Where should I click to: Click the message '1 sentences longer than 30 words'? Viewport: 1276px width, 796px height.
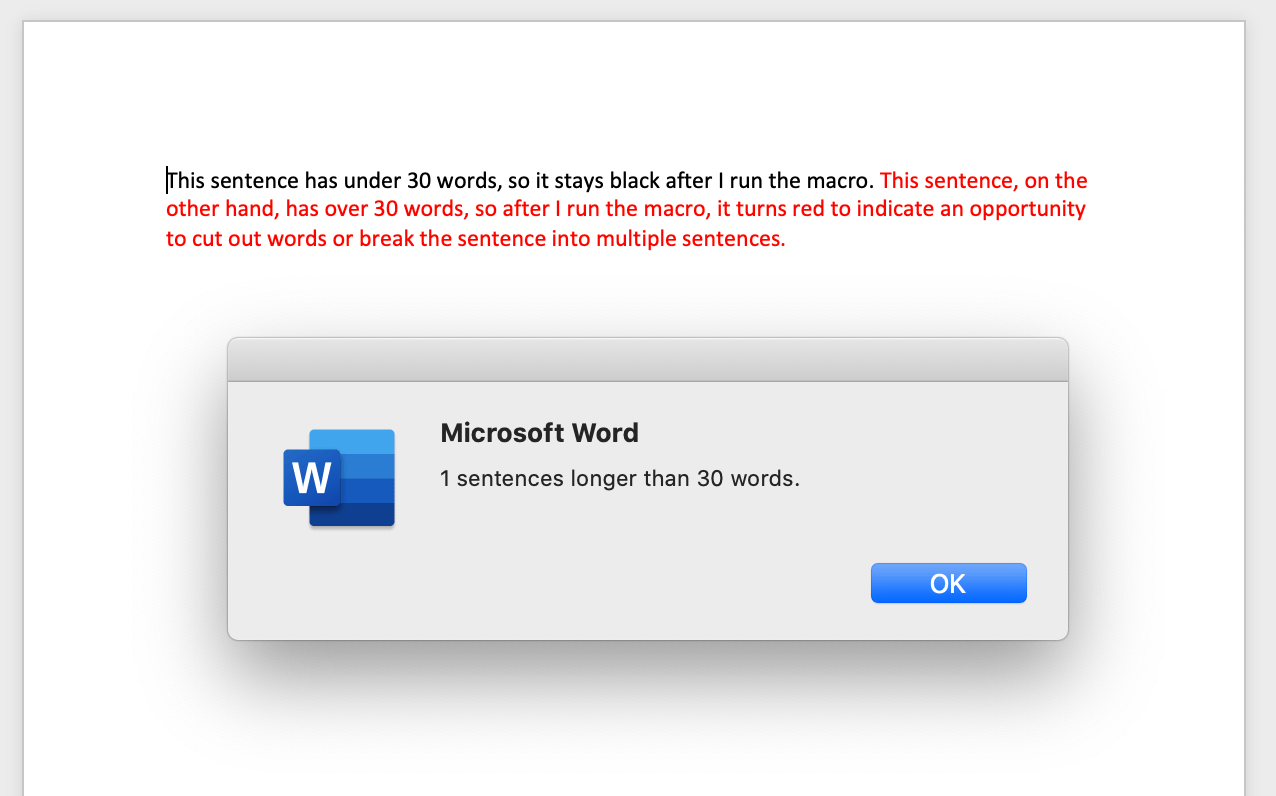619,478
